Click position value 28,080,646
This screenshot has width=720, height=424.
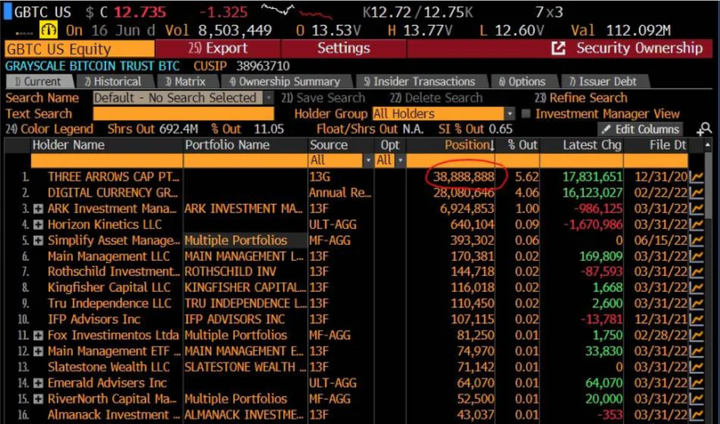coord(464,193)
